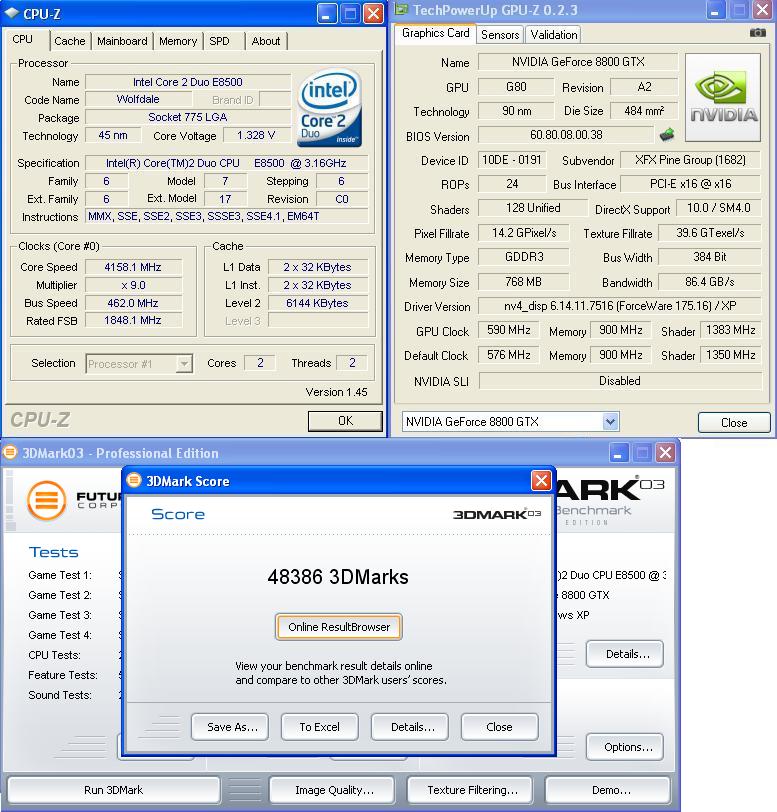Click the 3DMark Score dialog title icon
The height and width of the screenshot is (812, 777).
134,480
